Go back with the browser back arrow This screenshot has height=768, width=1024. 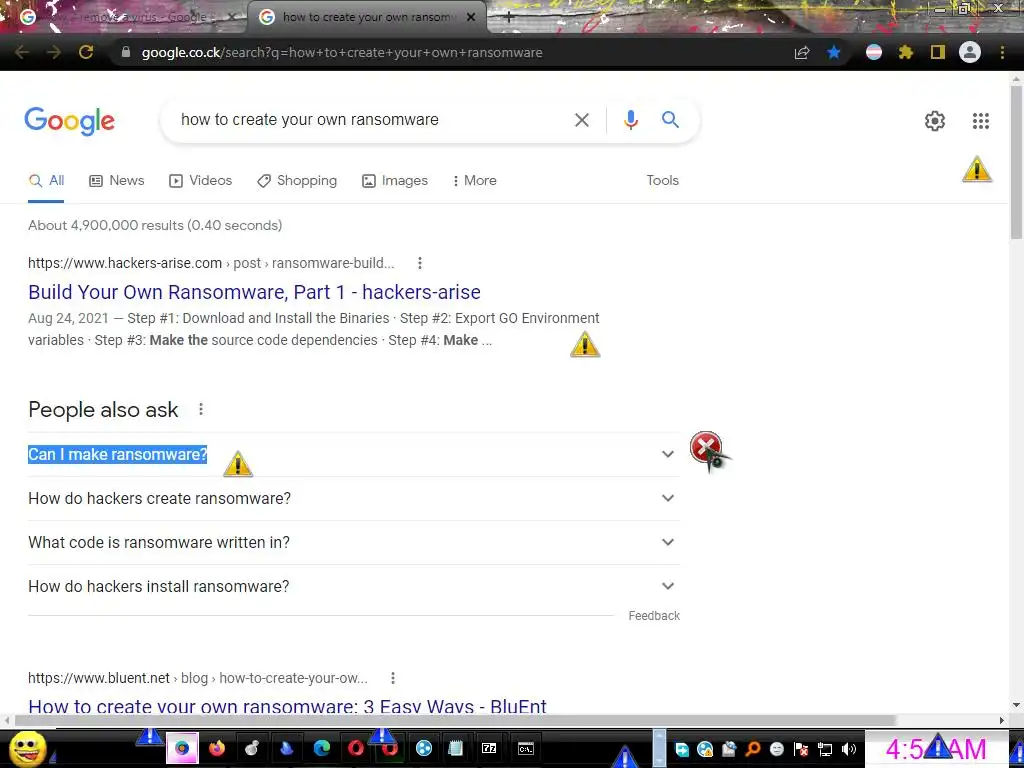click(x=22, y=52)
